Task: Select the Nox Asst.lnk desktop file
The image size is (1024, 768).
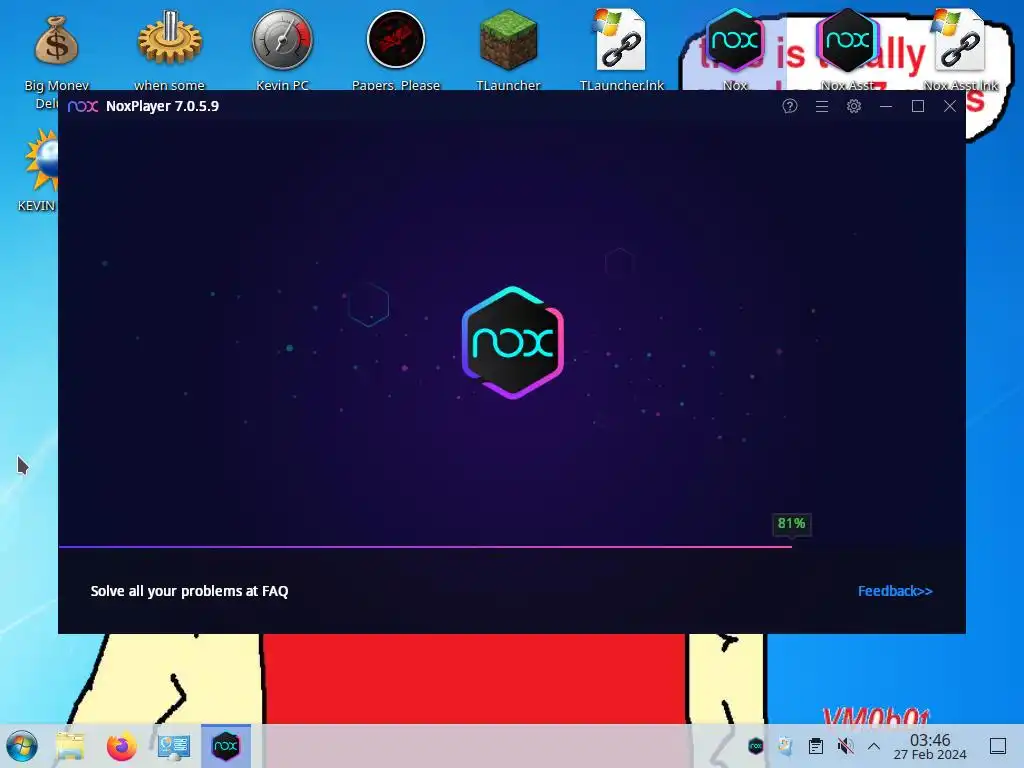Action: [x=959, y=40]
